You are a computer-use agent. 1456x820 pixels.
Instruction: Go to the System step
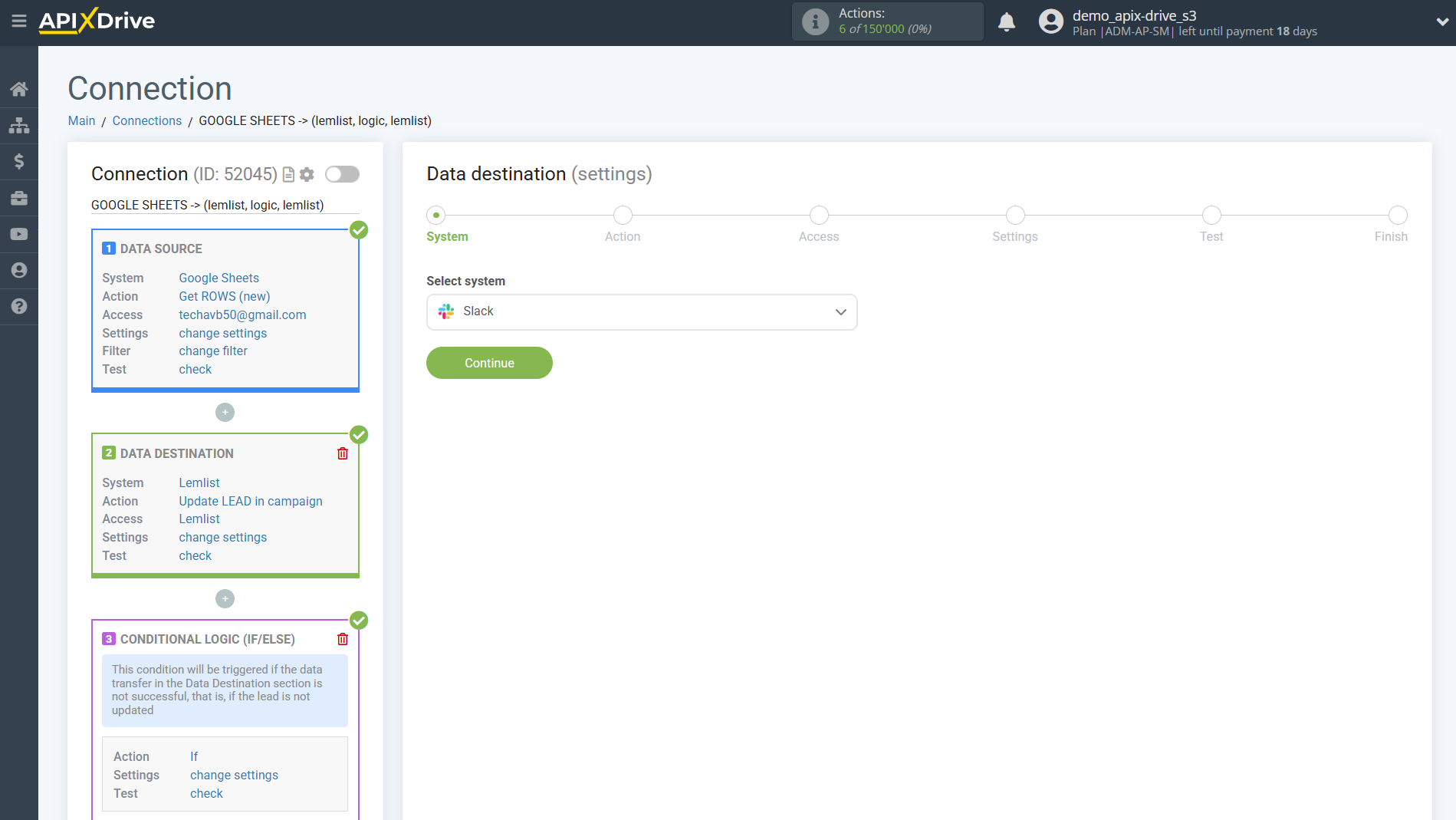(x=436, y=216)
